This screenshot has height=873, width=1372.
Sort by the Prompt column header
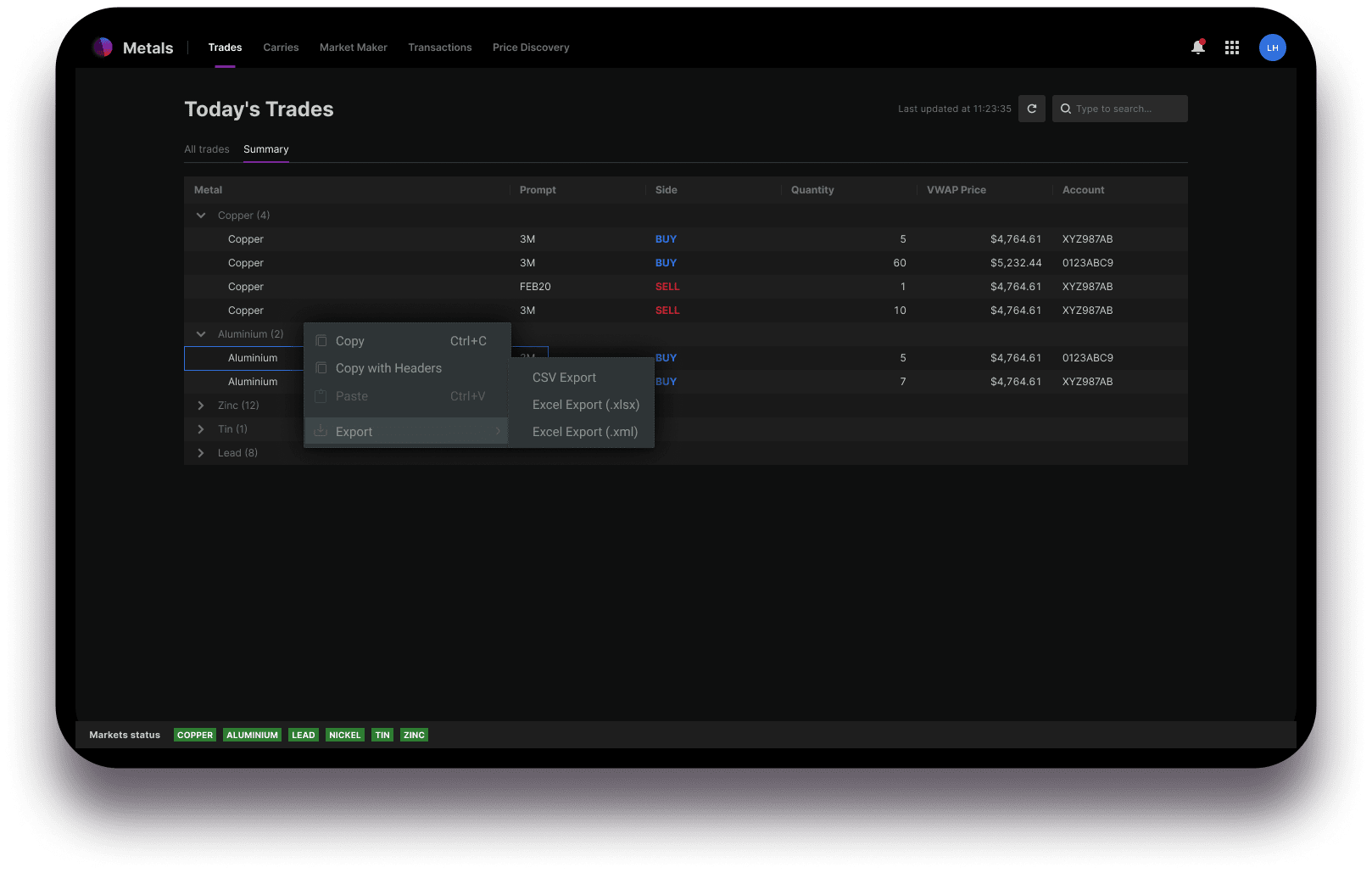click(577, 190)
